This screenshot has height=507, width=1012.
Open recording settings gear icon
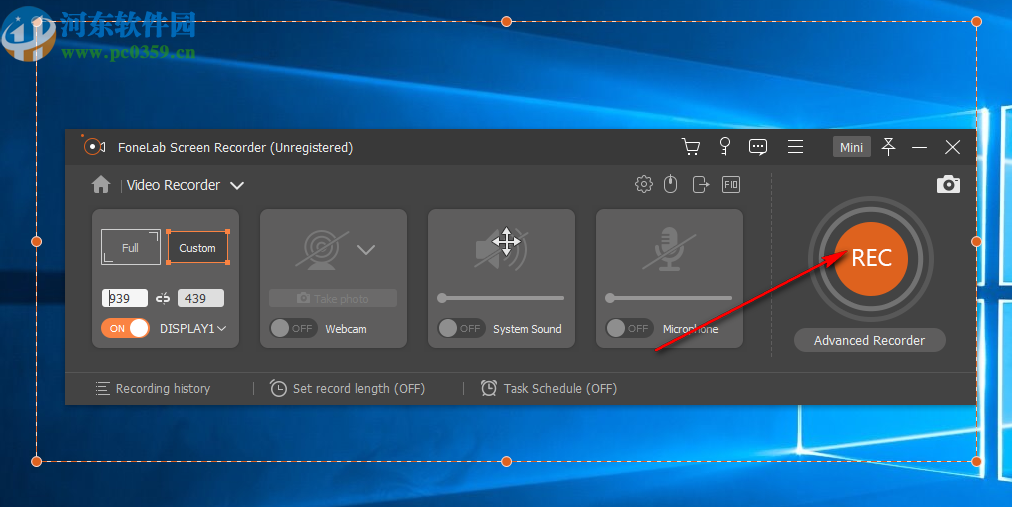[x=643, y=184]
